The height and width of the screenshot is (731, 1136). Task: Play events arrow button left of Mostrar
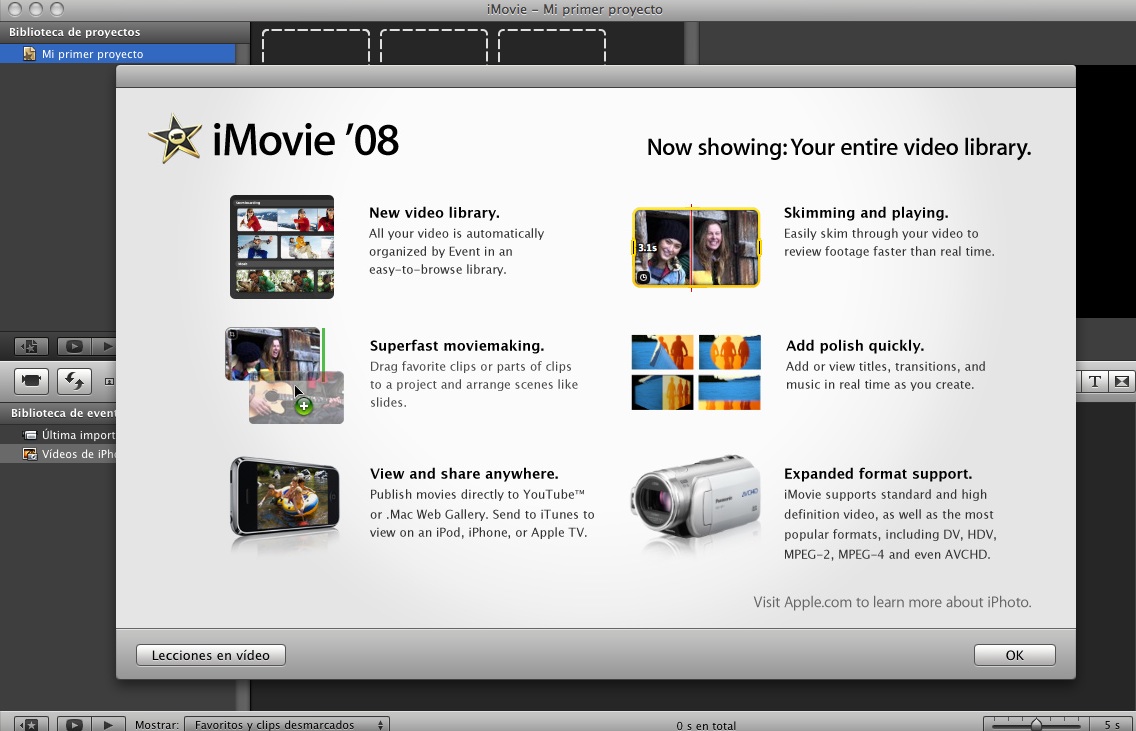(x=108, y=724)
